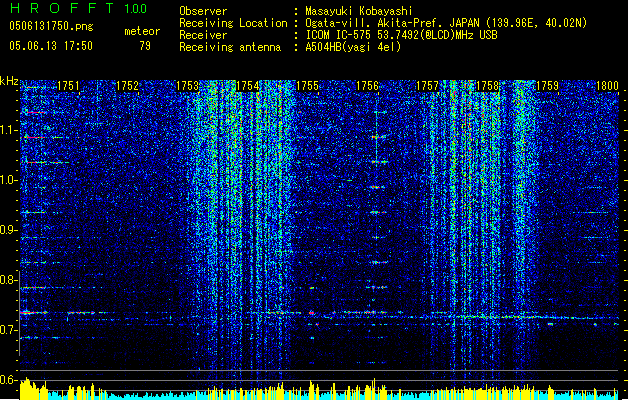Click the 1.1 kHz axis label

pos(9,130)
